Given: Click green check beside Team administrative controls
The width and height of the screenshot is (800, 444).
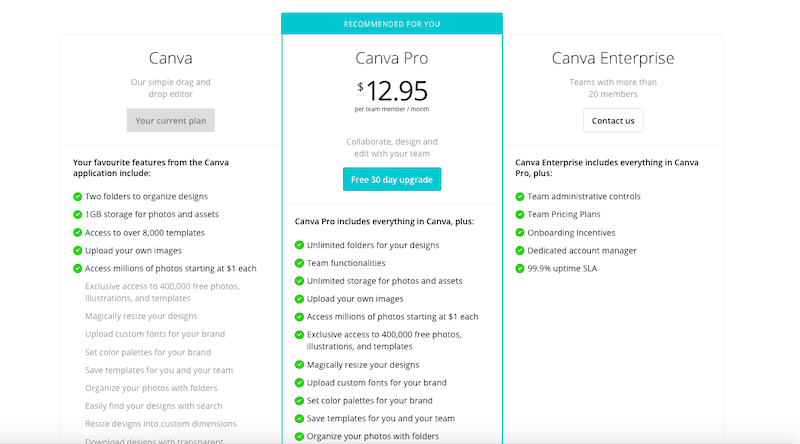Looking at the screenshot, I should [520, 196].
